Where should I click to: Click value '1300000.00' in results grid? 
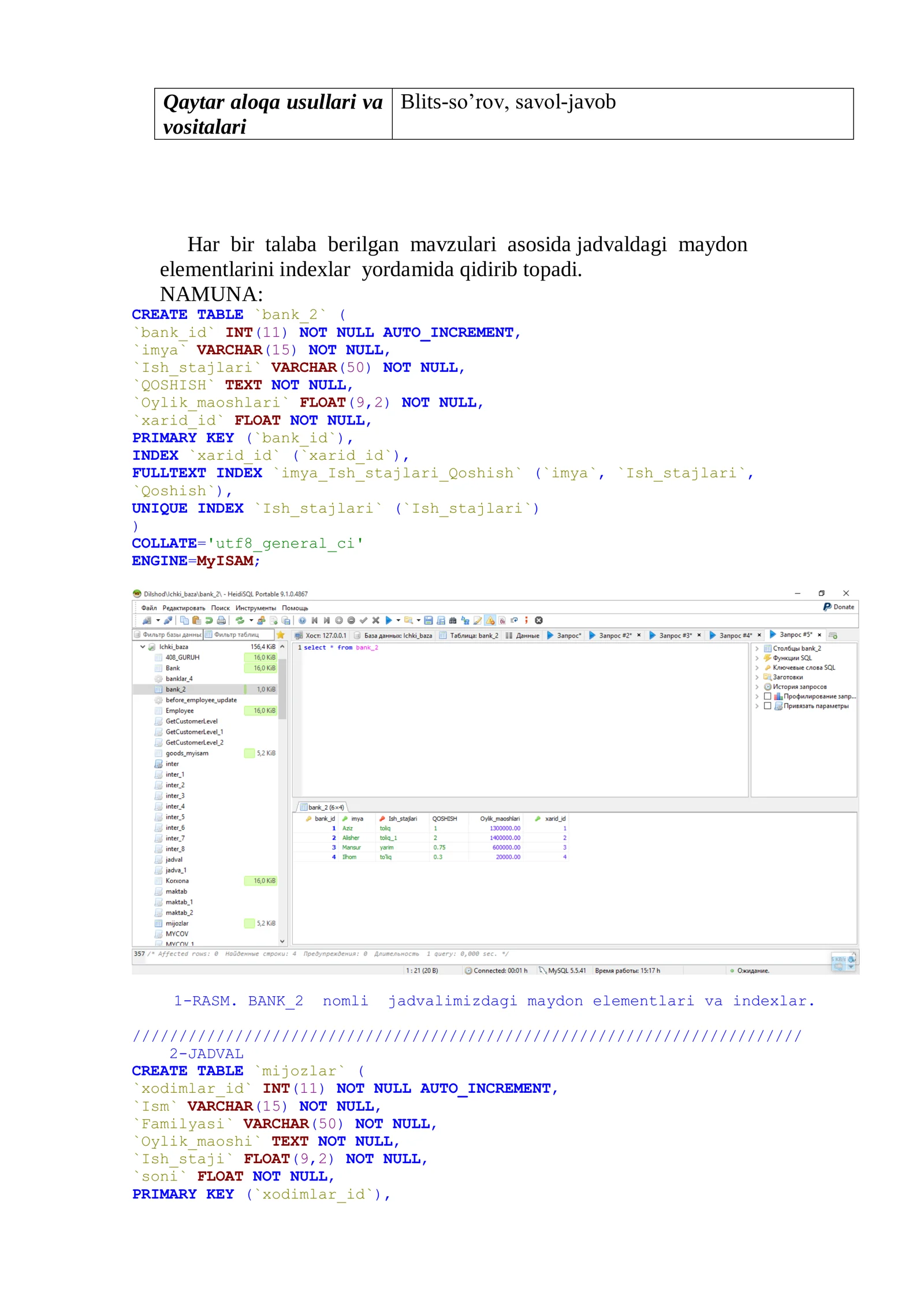505,828
